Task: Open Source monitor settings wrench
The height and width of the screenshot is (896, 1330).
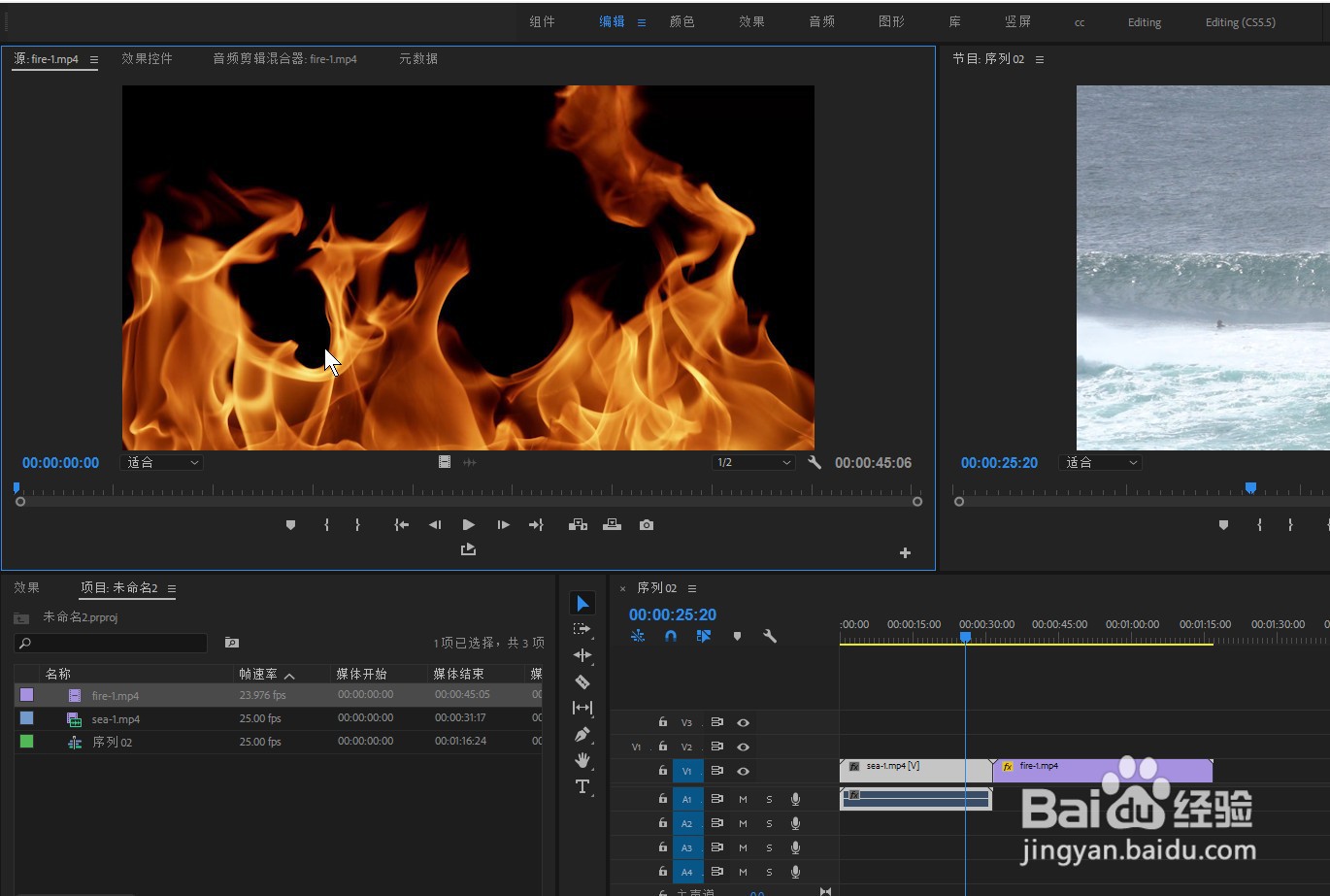Action: coord(815,463)
